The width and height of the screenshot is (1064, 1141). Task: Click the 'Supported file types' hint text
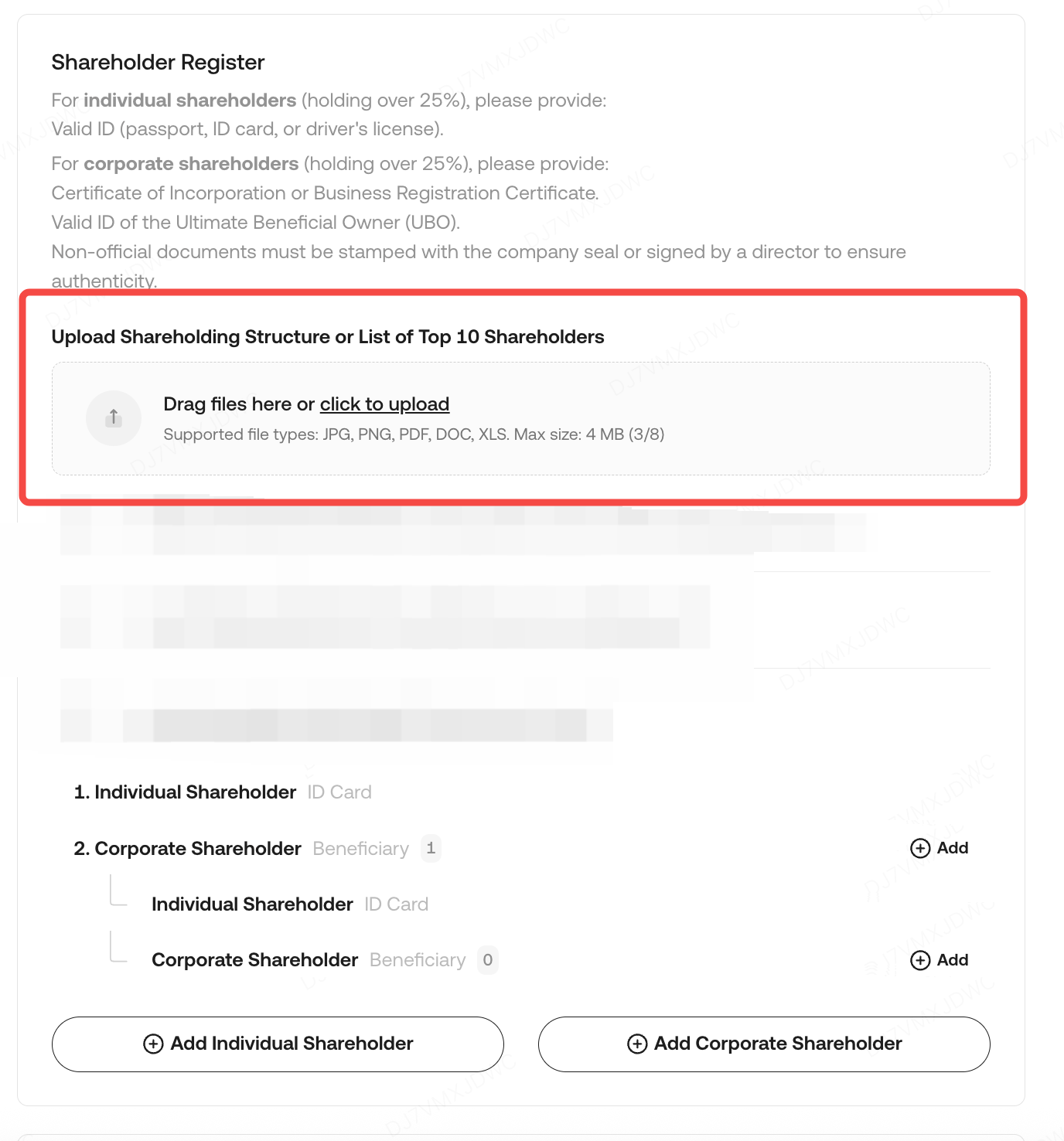(x=414, y=434)
